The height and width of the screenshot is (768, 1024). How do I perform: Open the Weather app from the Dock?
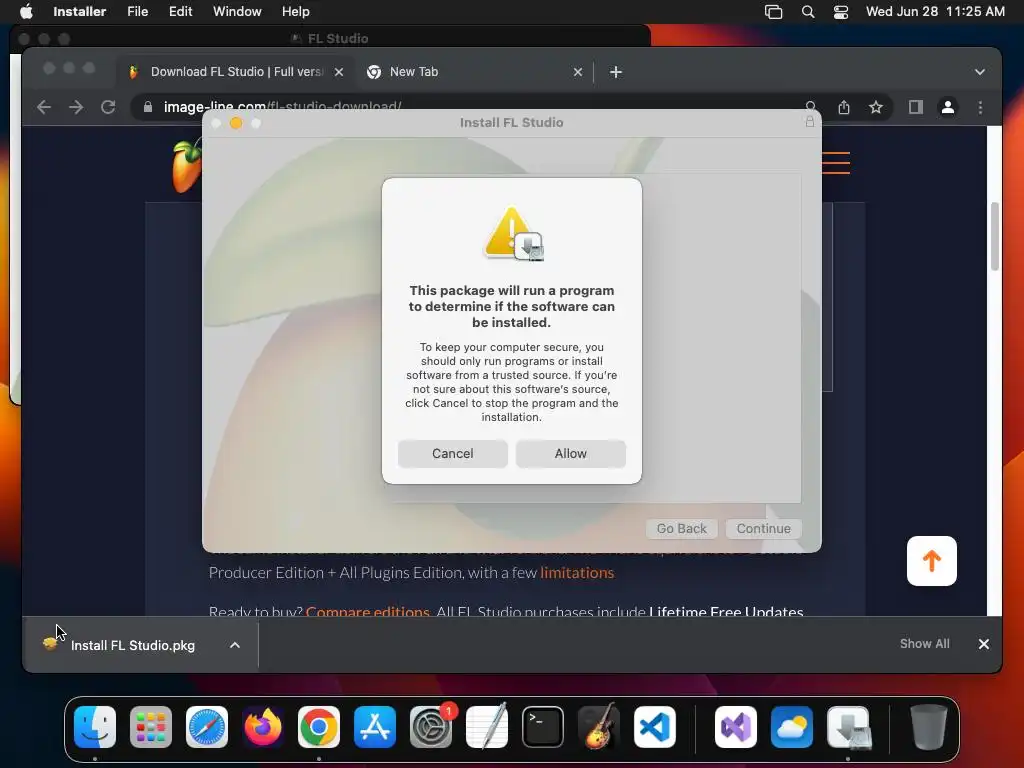pos(792,727)
